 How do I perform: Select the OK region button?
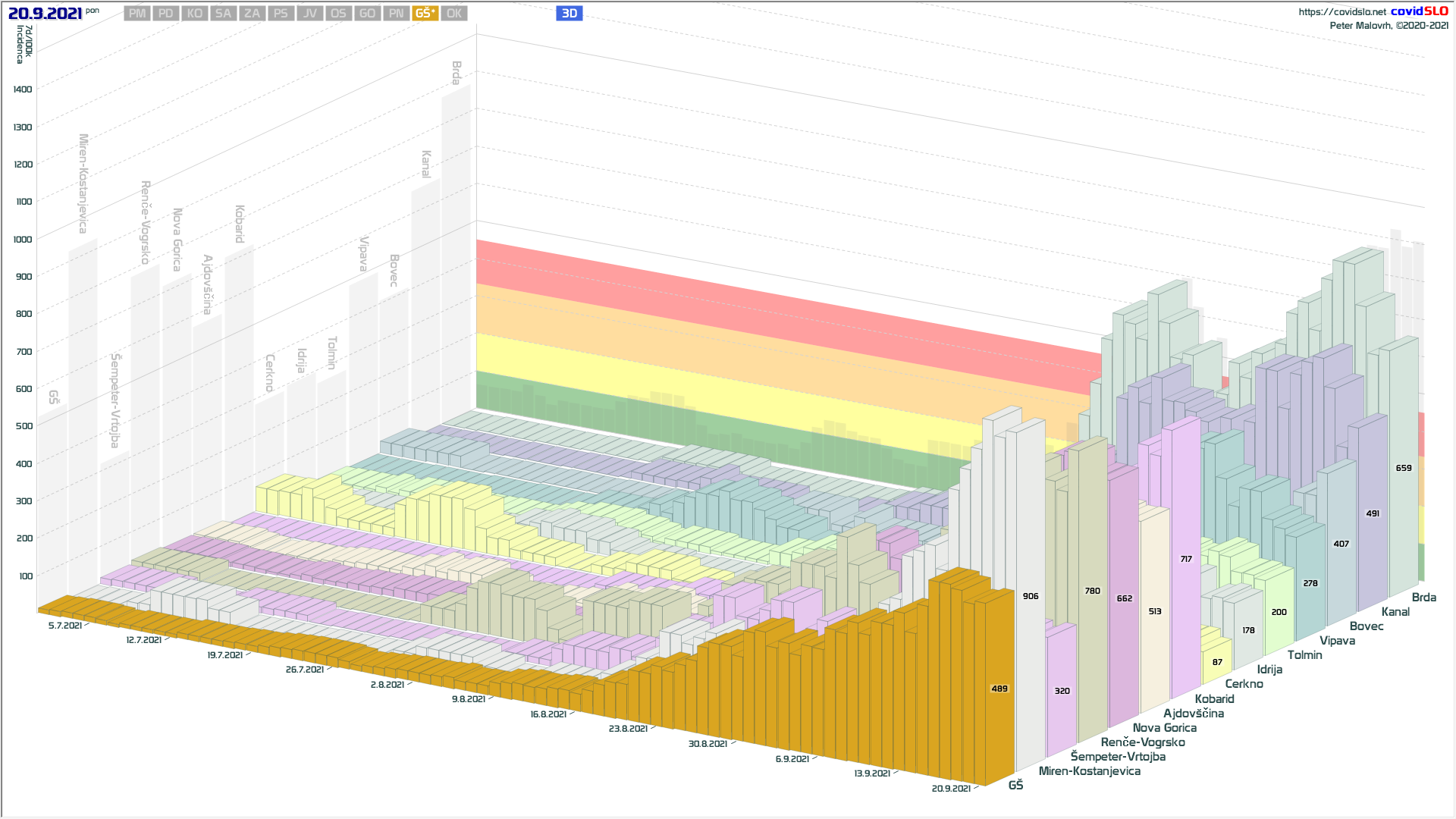(x=453, y=13)
